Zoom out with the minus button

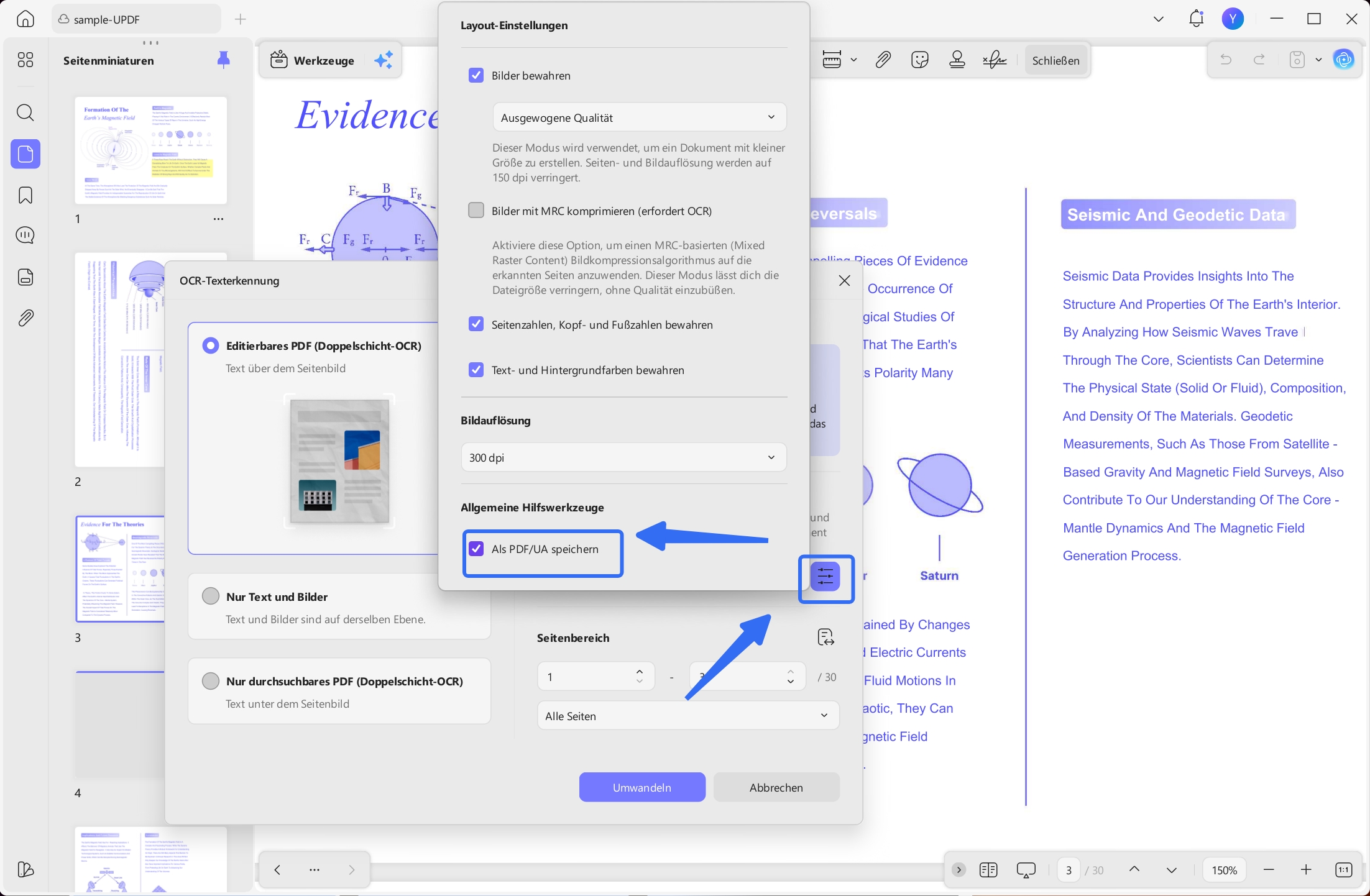coord(1269,870)
